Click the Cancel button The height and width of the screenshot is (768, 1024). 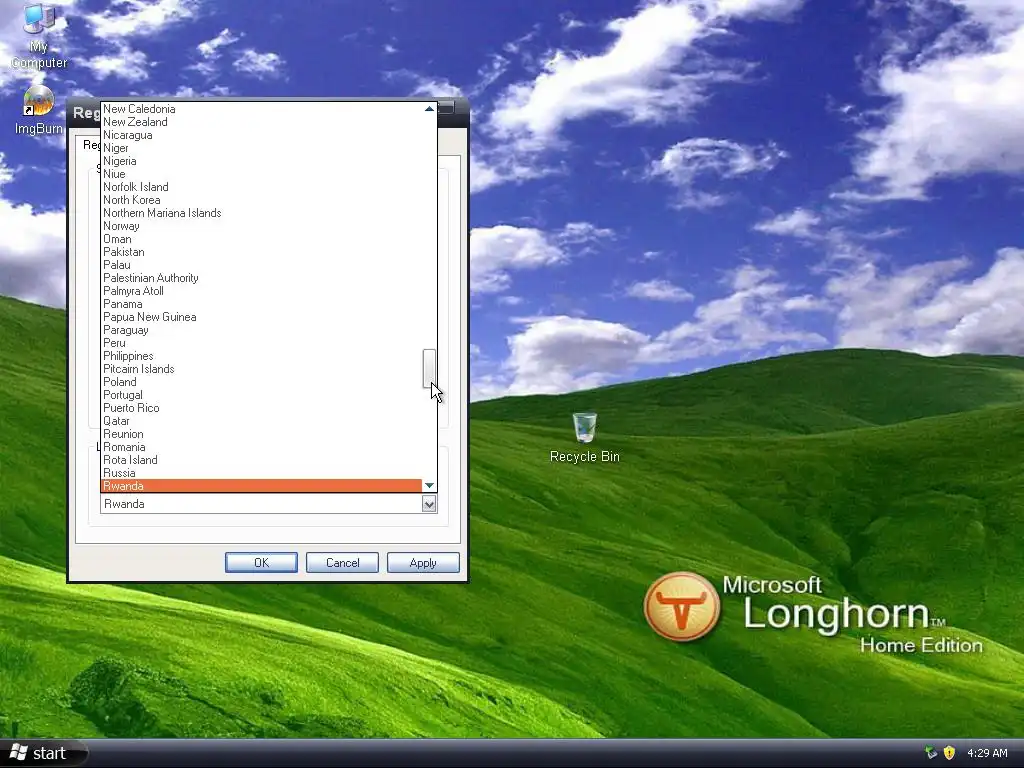pyautogui.click(x=342, y=562)
